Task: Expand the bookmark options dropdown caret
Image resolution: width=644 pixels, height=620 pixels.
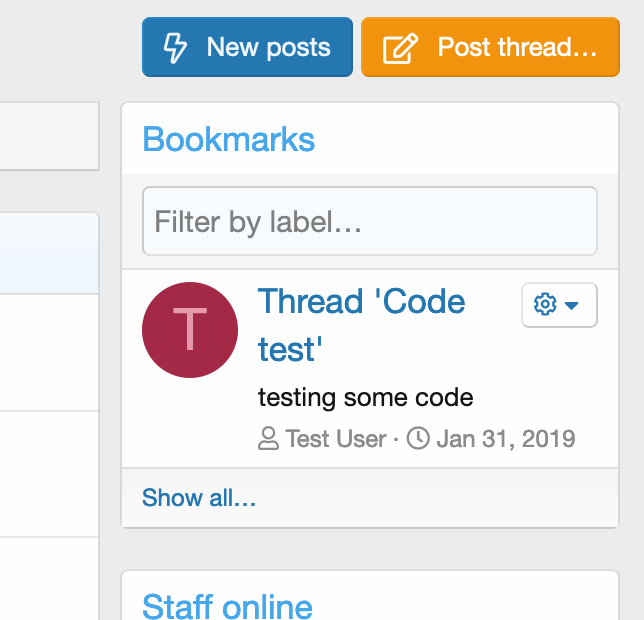Action: click(572, 305)
